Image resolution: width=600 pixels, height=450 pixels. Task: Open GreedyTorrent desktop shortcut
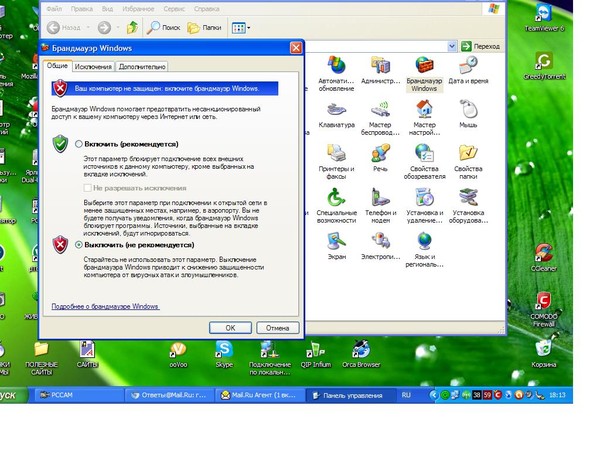(x=544, y=66)
